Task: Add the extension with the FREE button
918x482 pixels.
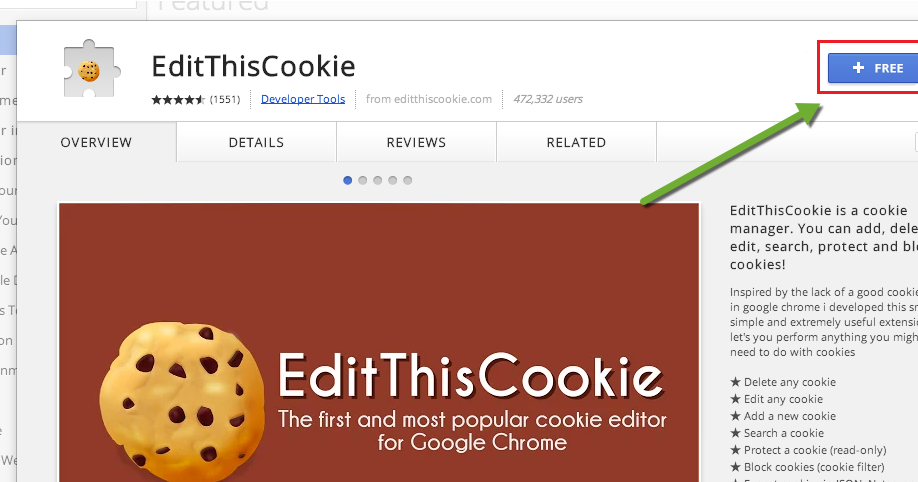Action: pyautogui.click(x=873, y=68)
